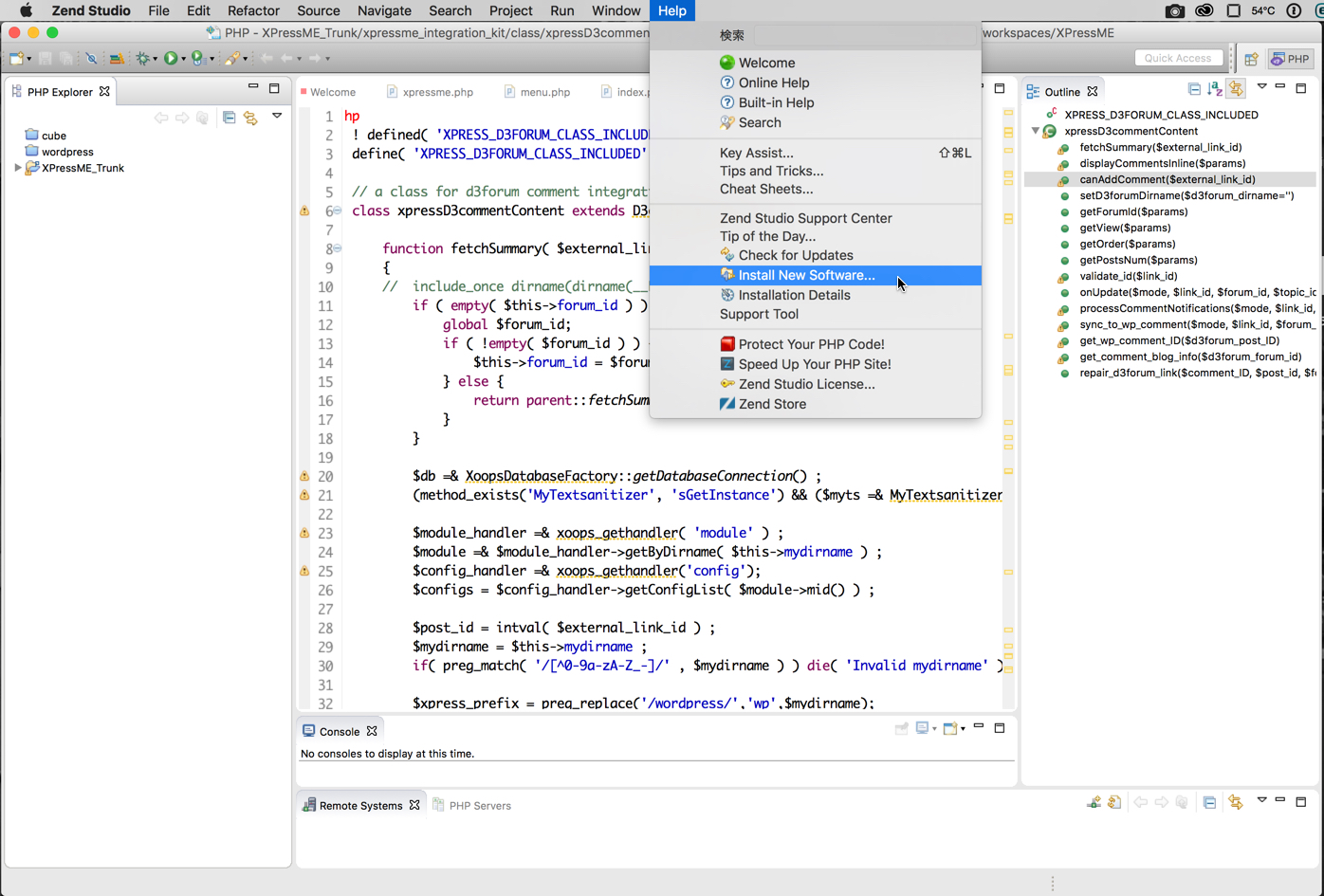The image size is (1324, 896).
Task: Select the cube project folder
Action: pos(46,136)
